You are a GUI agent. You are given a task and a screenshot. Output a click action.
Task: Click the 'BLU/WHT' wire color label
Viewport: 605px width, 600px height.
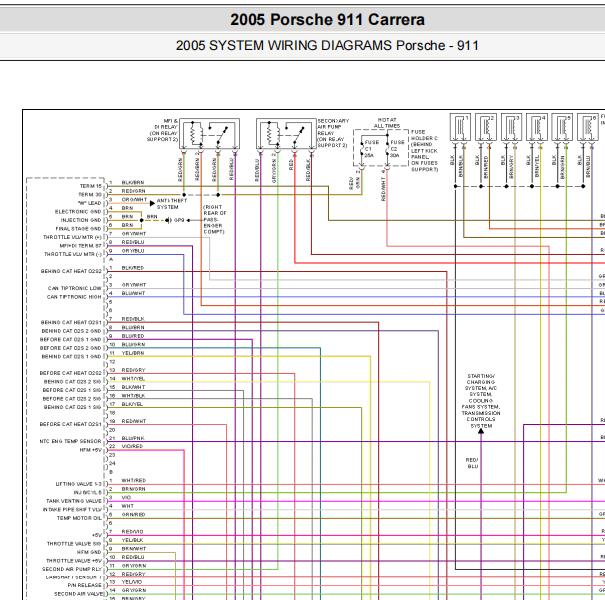(133, 293)
